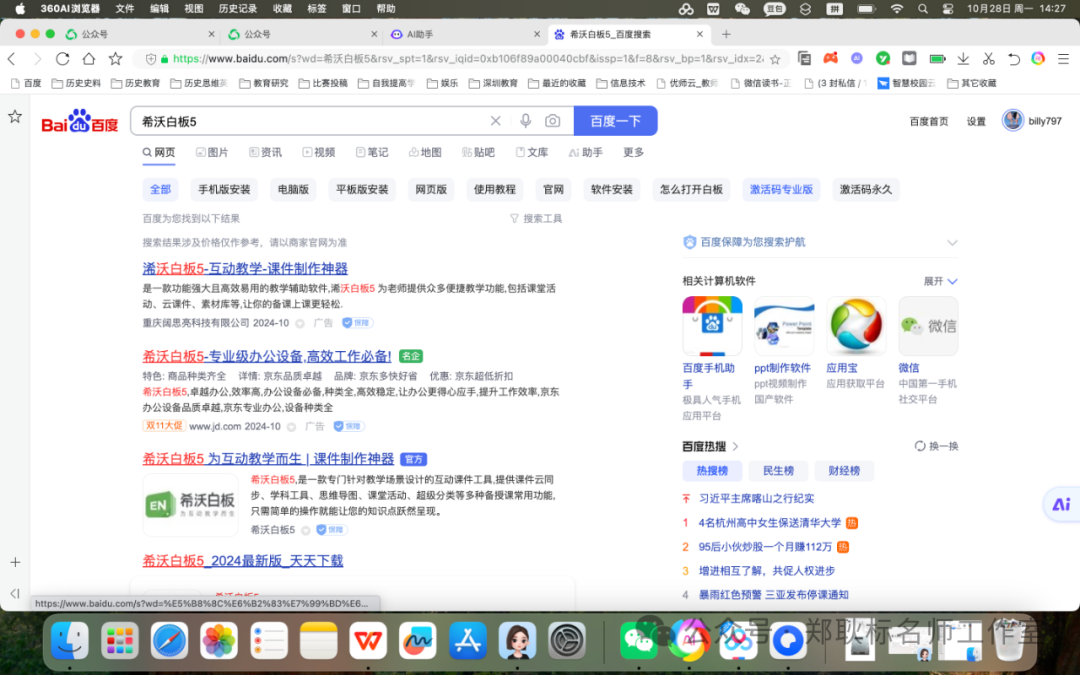
Task: Open image search camera icon
Action: [x=552, y=121]
